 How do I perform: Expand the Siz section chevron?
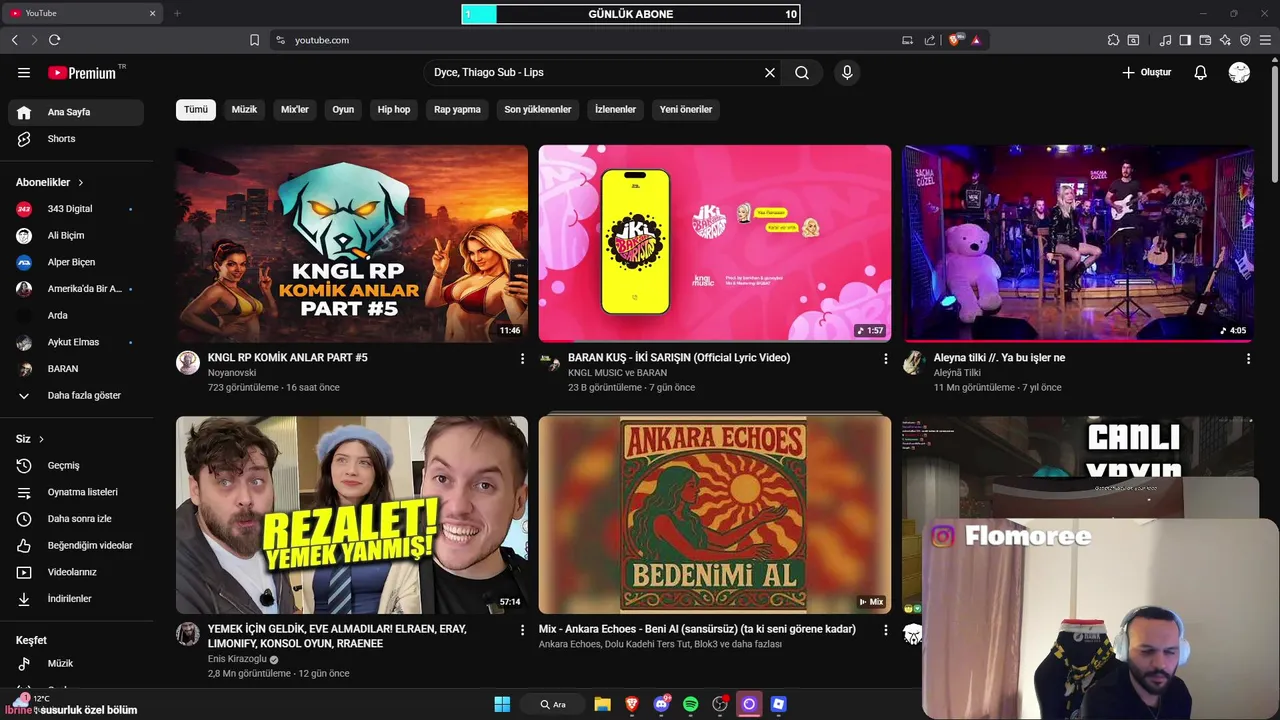tap(41, 439)
